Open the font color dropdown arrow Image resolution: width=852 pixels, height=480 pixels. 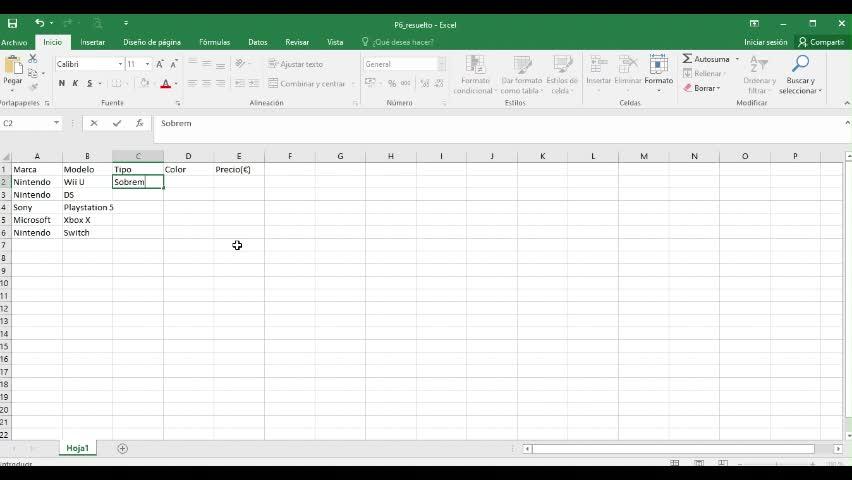176,83
